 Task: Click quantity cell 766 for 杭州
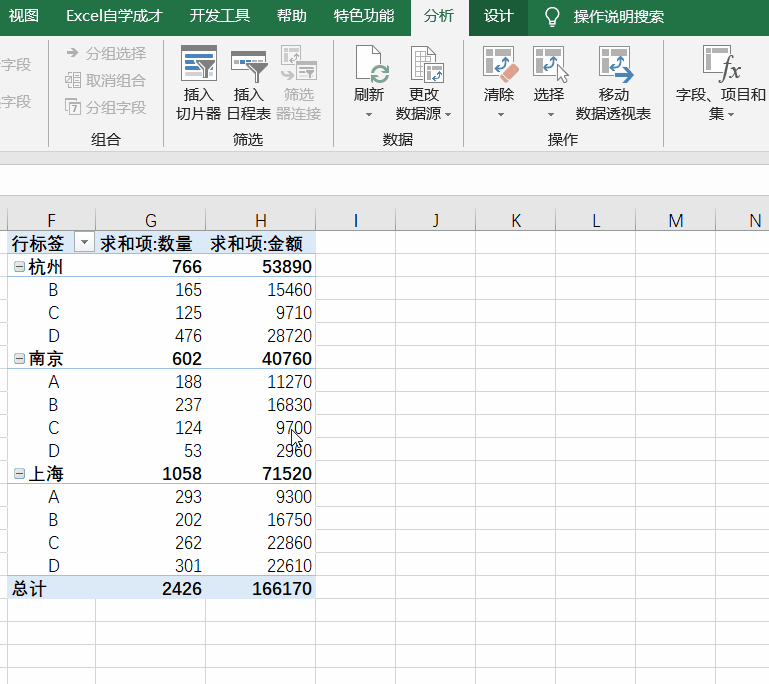(x=151, y=266)
